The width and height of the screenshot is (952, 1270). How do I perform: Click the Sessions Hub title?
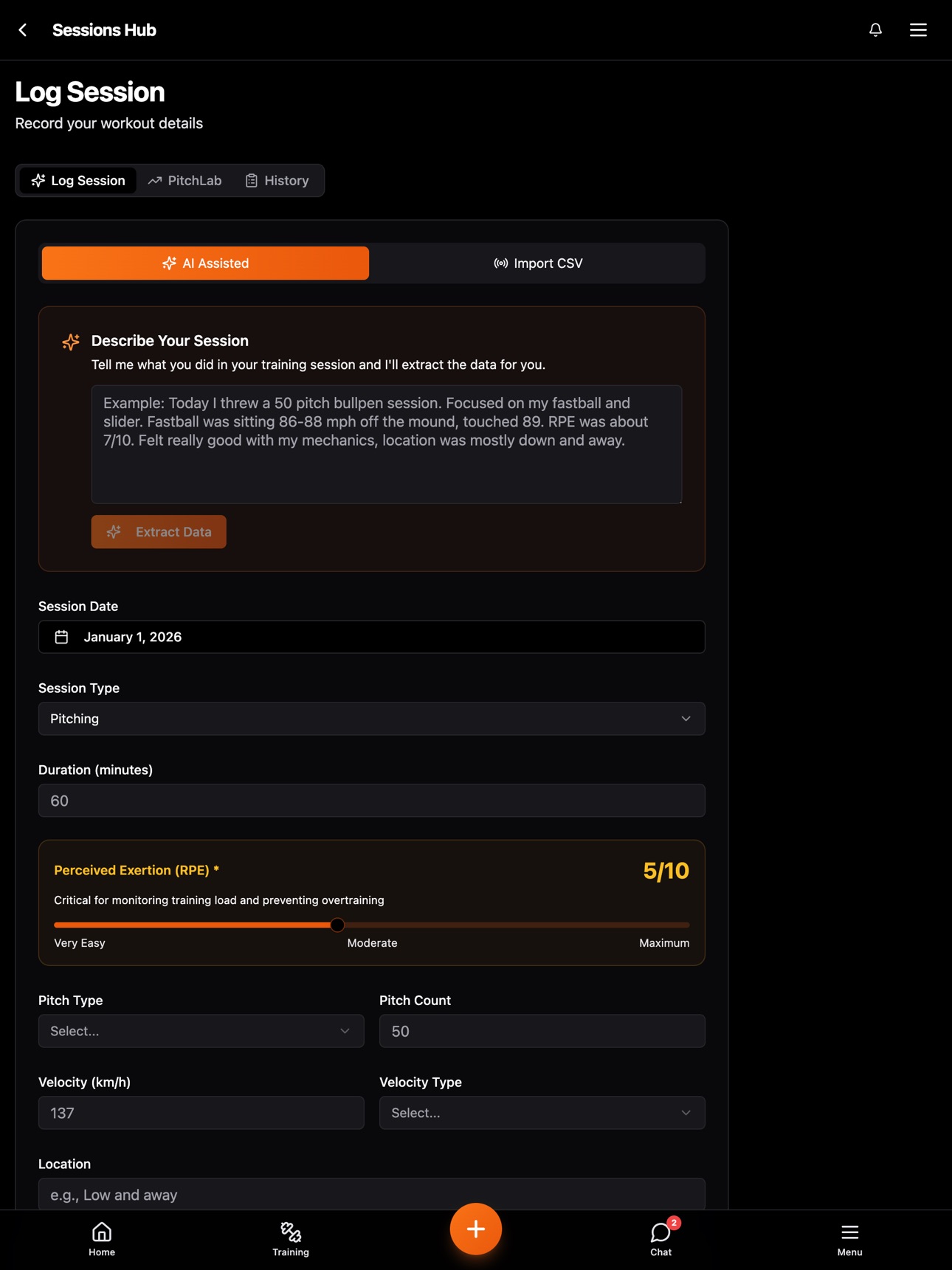click(x=104, y=30)
